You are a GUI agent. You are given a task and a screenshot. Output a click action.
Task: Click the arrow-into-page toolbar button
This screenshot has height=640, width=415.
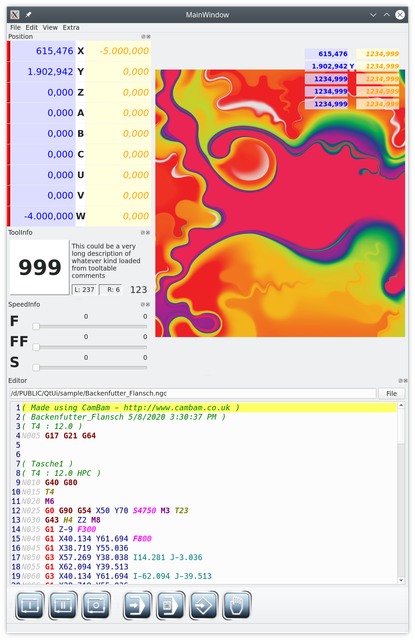(x=137, y=606)
